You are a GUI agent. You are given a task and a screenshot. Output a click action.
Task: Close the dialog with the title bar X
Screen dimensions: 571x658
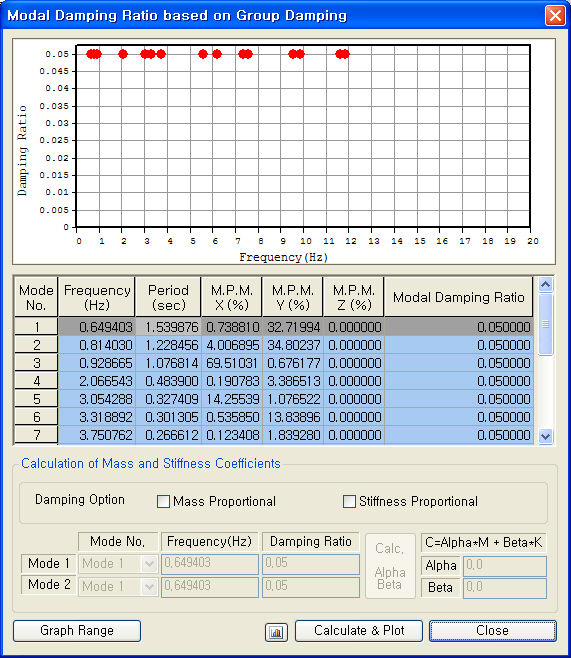click(555, 16)
